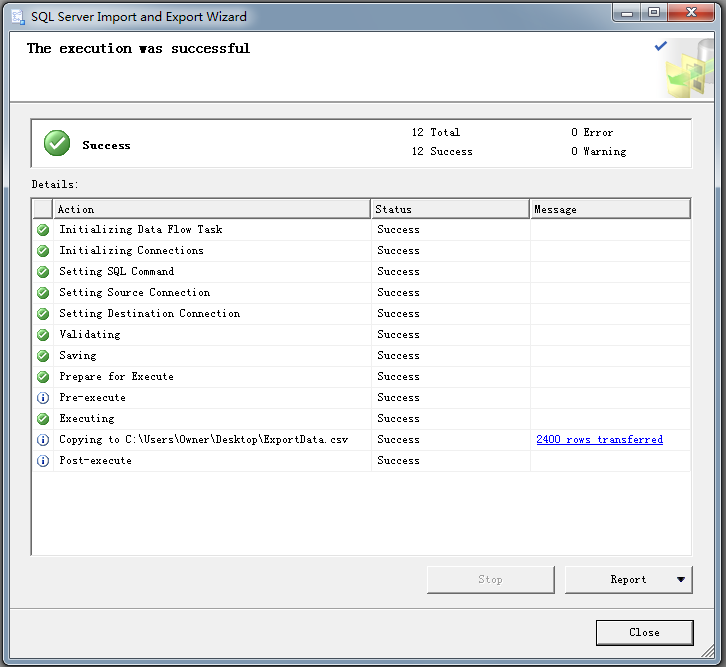Minimize the wizard window

627,13
